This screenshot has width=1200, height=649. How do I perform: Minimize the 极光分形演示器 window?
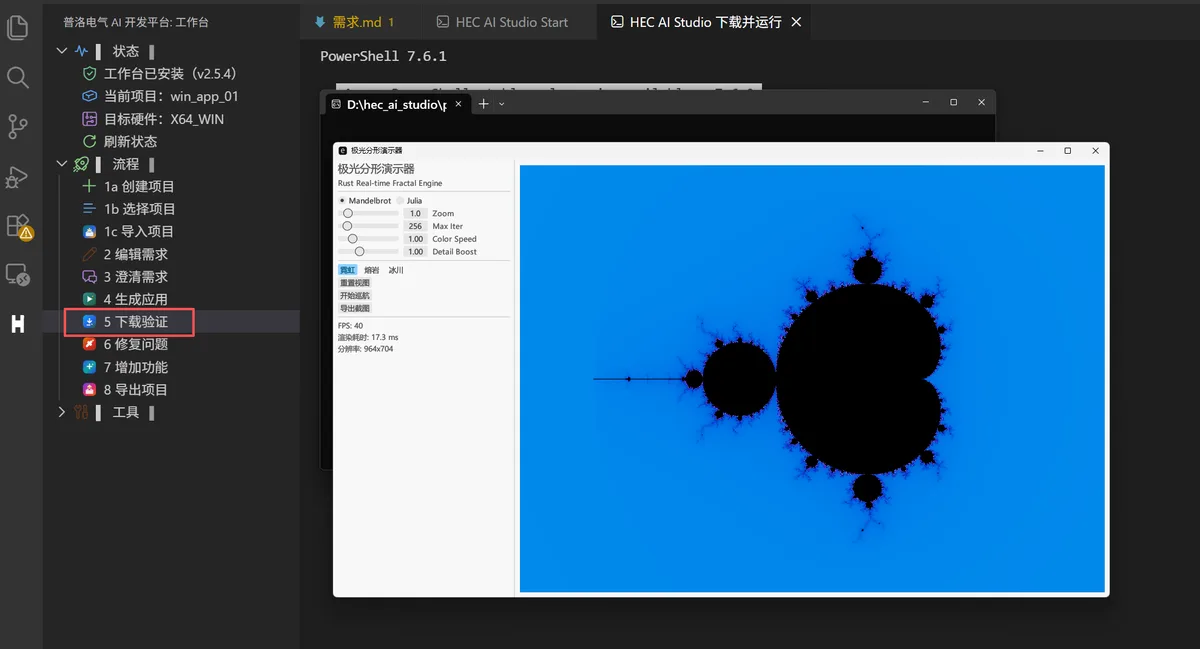[x=1039, y=150]
